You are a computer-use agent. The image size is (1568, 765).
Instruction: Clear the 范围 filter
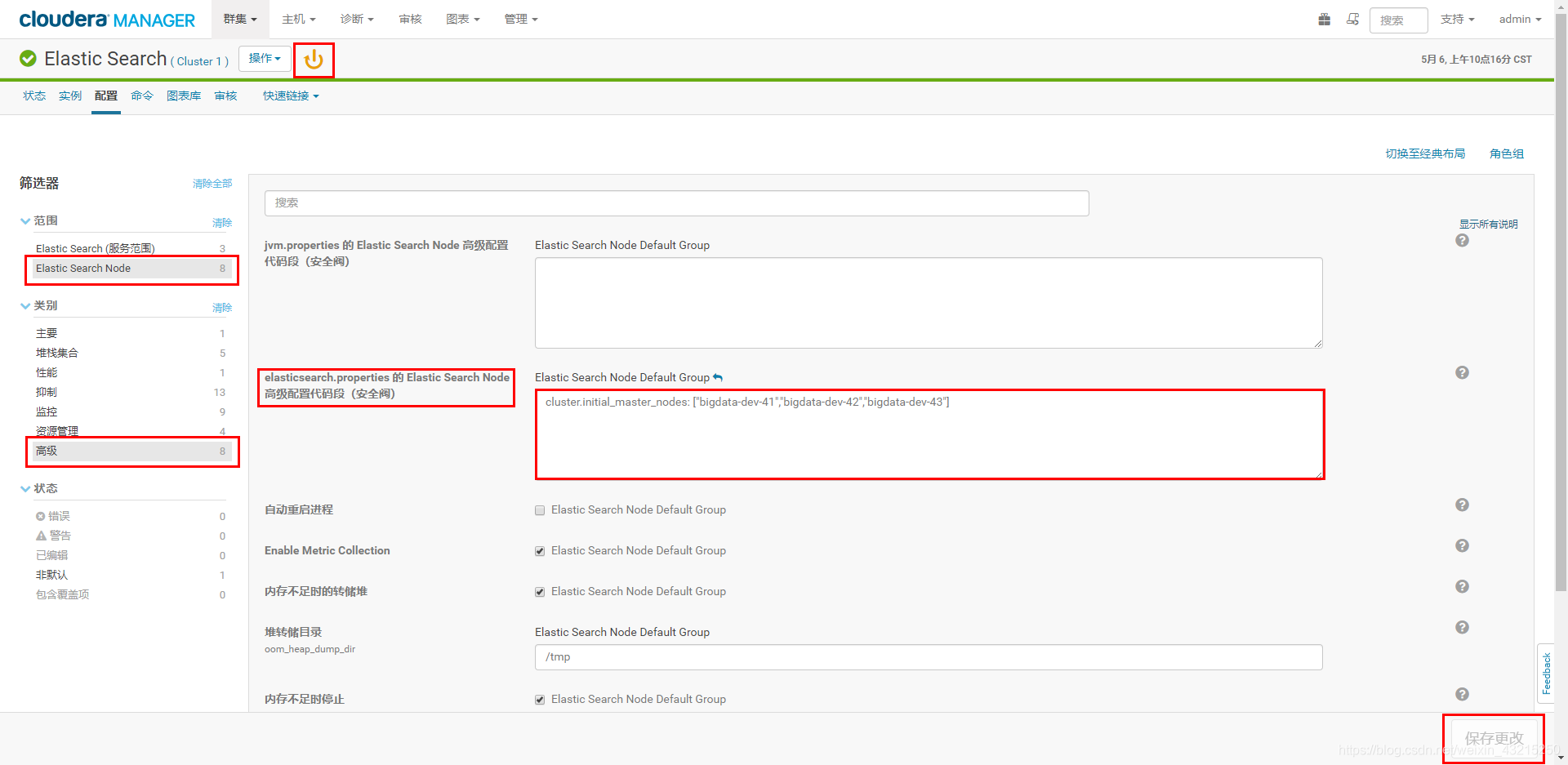(222, 223)
